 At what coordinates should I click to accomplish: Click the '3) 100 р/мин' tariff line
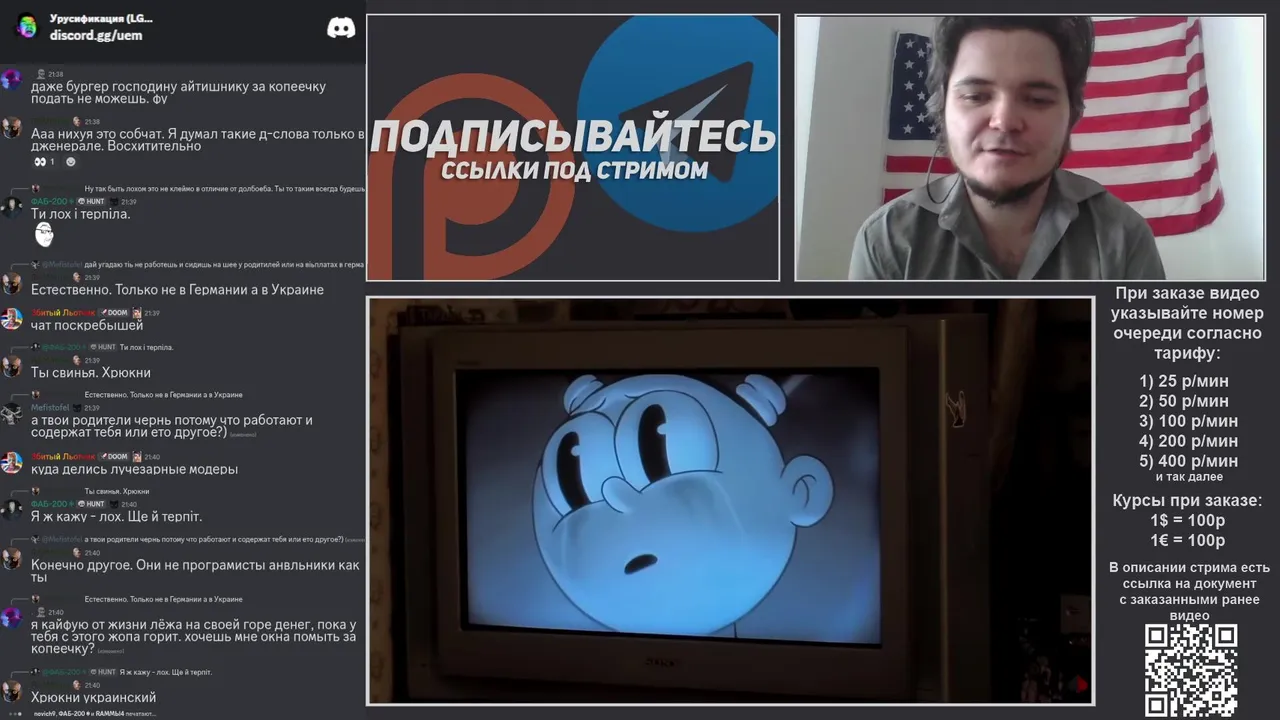click(1188, 421)
